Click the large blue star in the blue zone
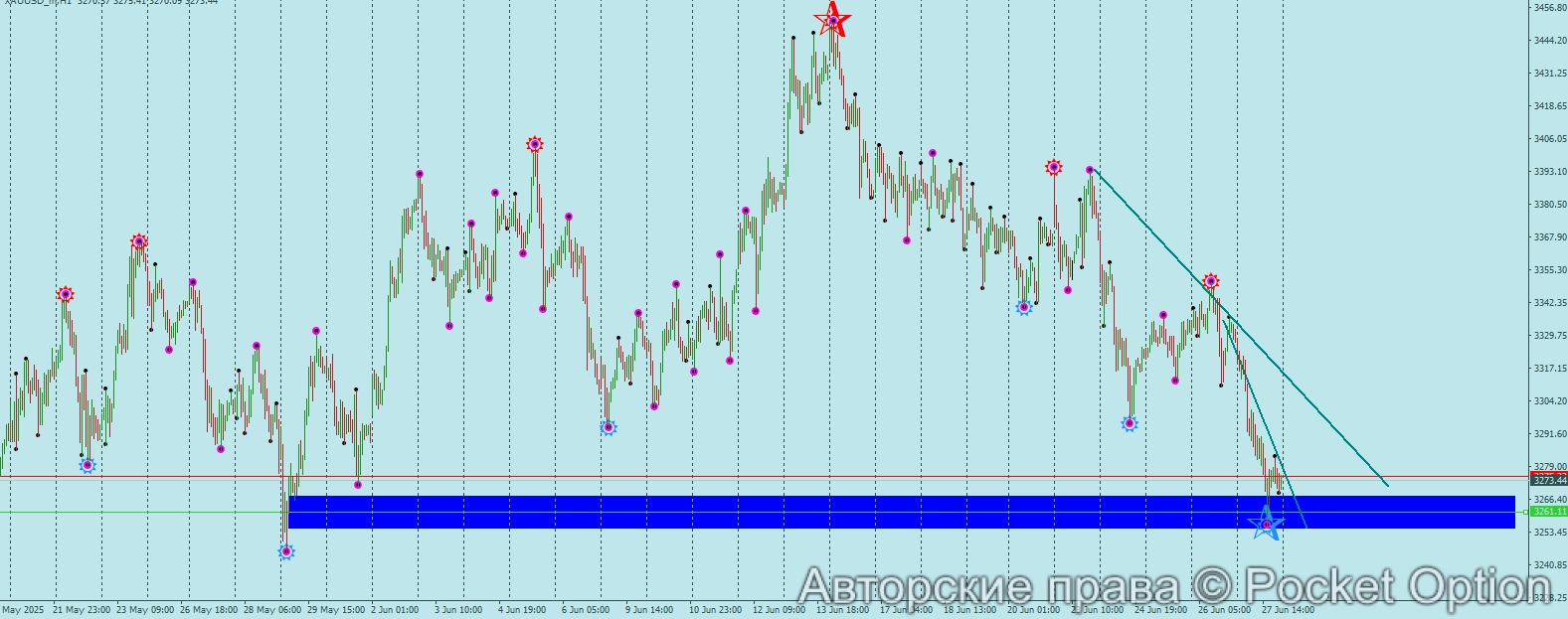 tap(1266, 523)
